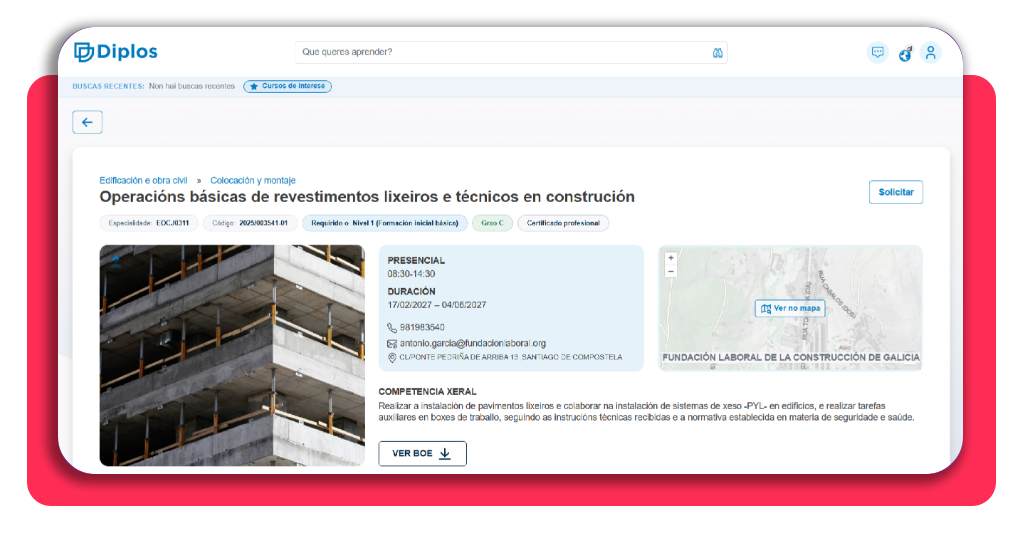Click the binoculars search icon
Image resolution: width=1024 pixels, height=536 pixels.
[718, 52]
